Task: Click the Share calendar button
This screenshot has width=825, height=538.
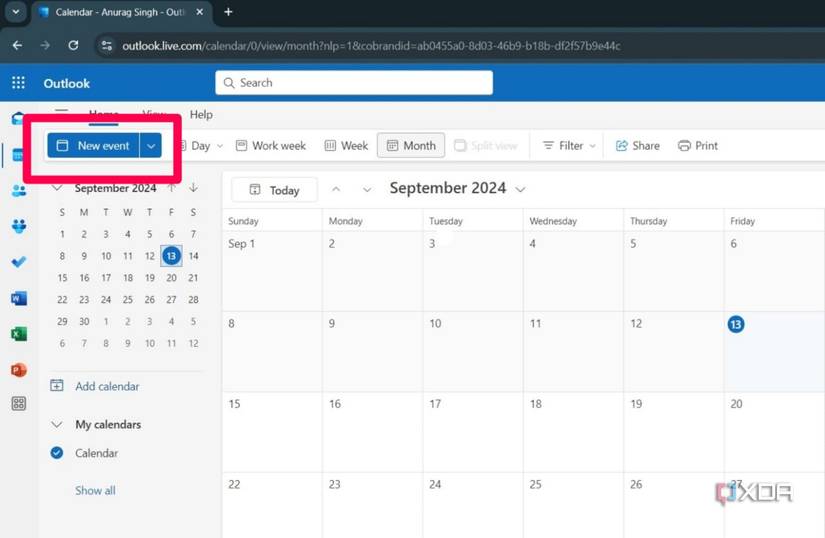Action: coord(637,146)
